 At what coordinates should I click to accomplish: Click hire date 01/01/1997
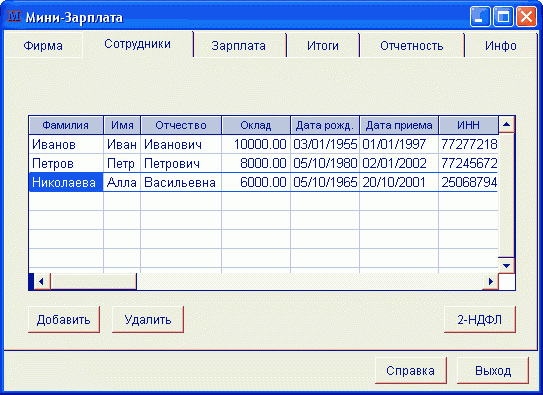399,144
